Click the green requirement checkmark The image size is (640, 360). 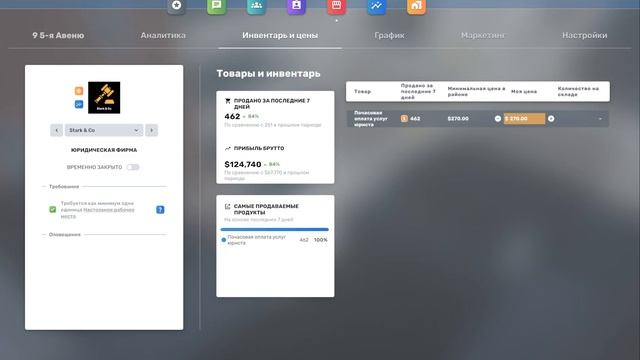tap(53, 209)
